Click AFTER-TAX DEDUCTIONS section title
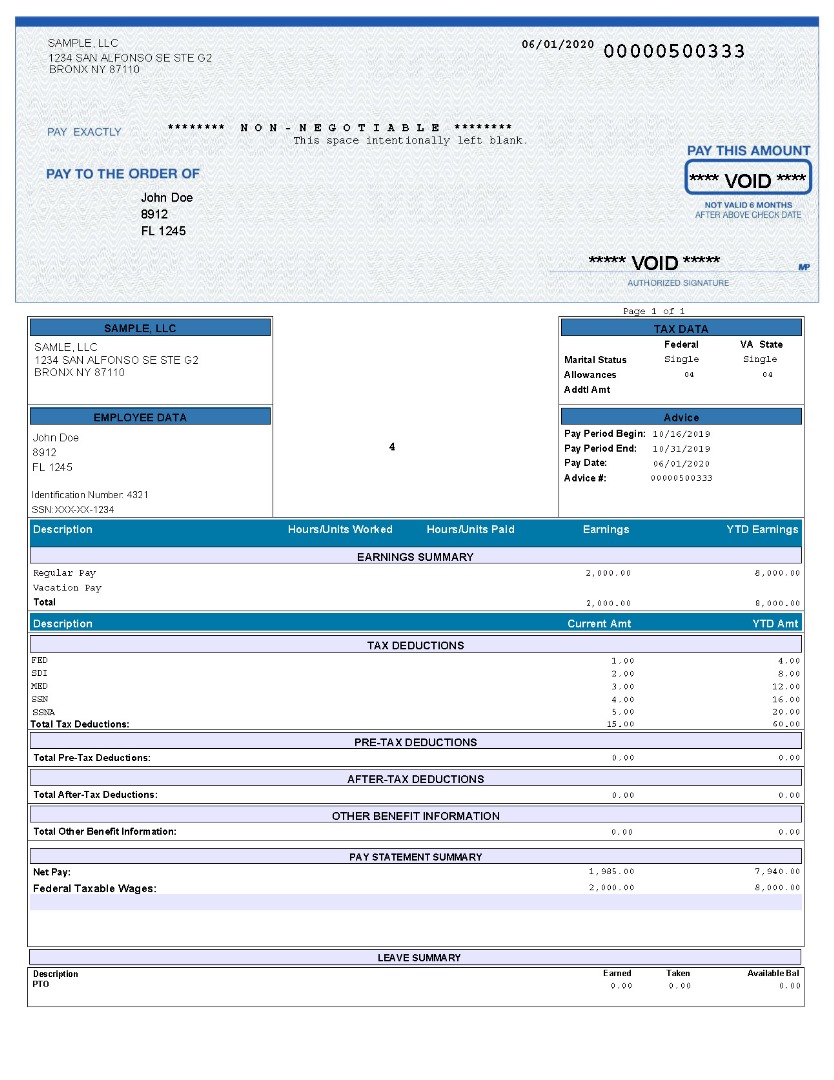This screenshot has height=1080, width=834. 415,779
